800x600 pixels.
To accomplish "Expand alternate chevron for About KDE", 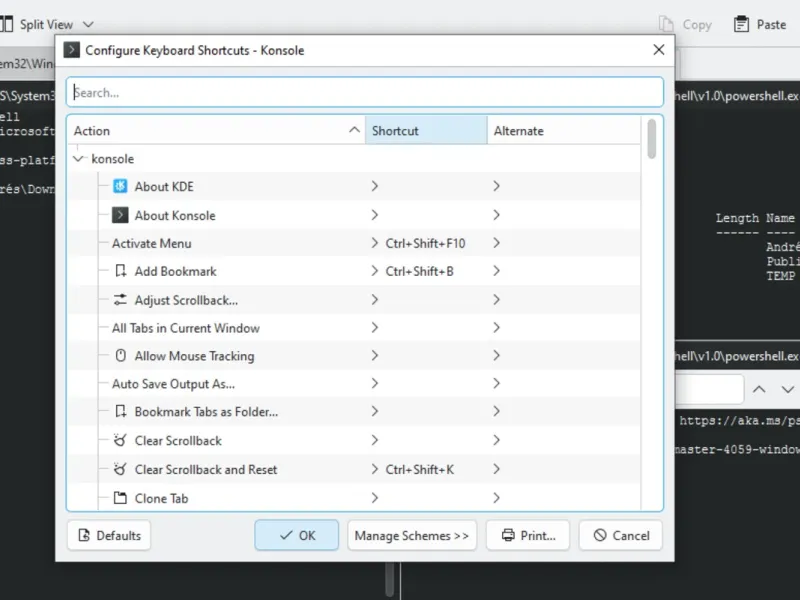I will click(x=496, y=186).
